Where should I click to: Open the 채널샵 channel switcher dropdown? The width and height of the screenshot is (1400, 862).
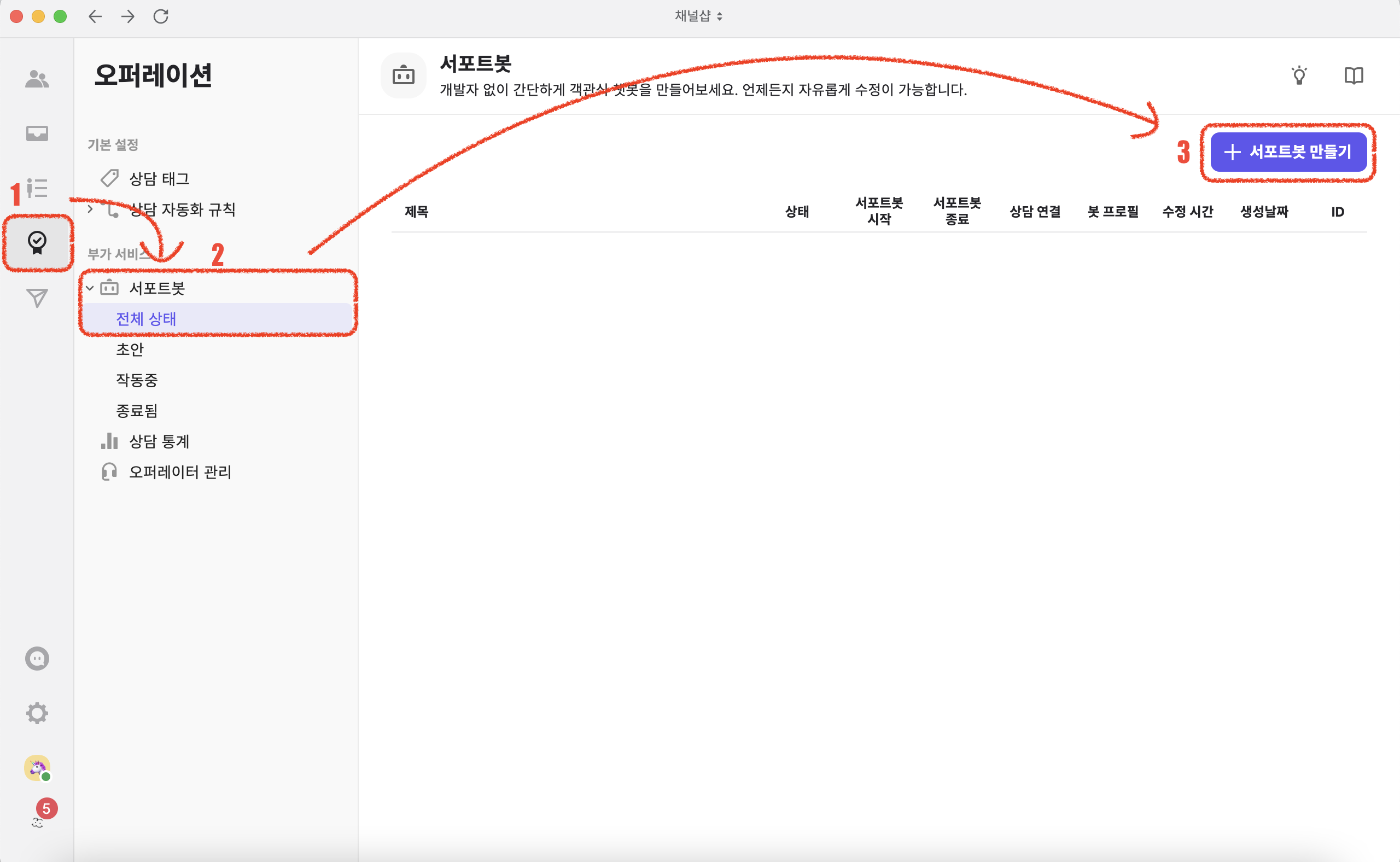699,16
